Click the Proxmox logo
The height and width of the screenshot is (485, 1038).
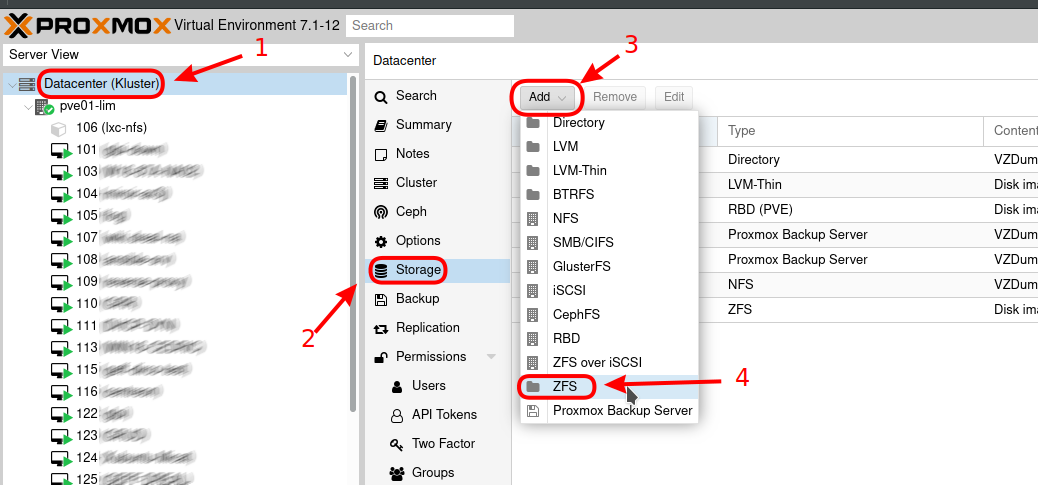[x=87, y=26]
